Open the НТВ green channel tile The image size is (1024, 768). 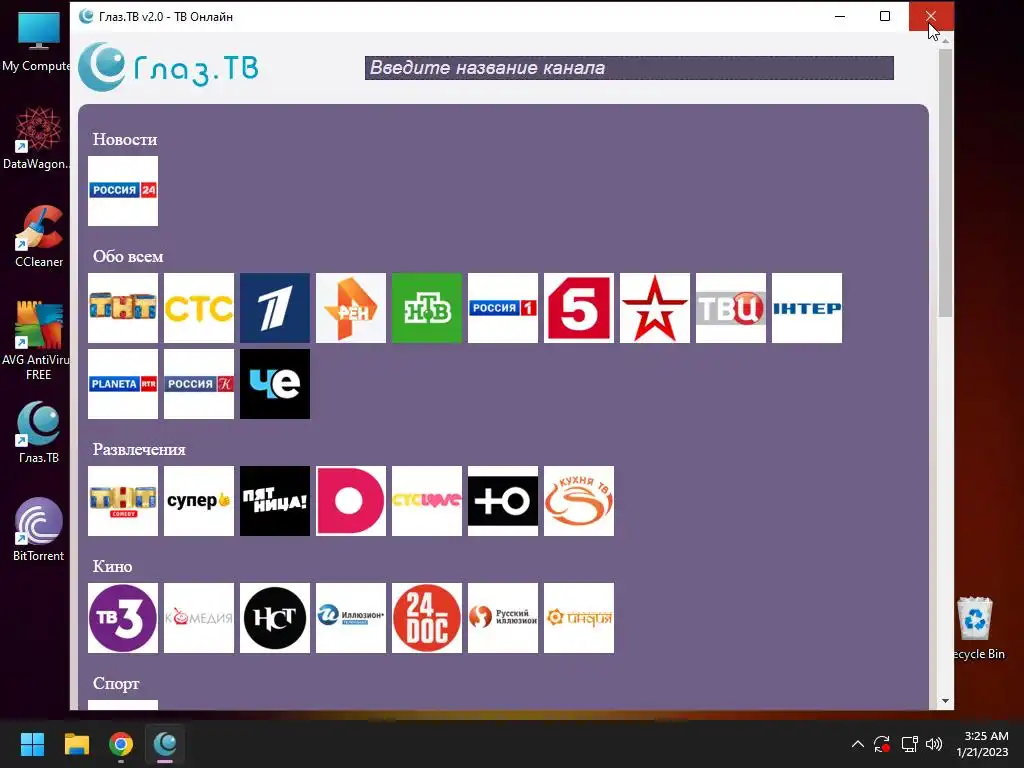coord(427,308)
